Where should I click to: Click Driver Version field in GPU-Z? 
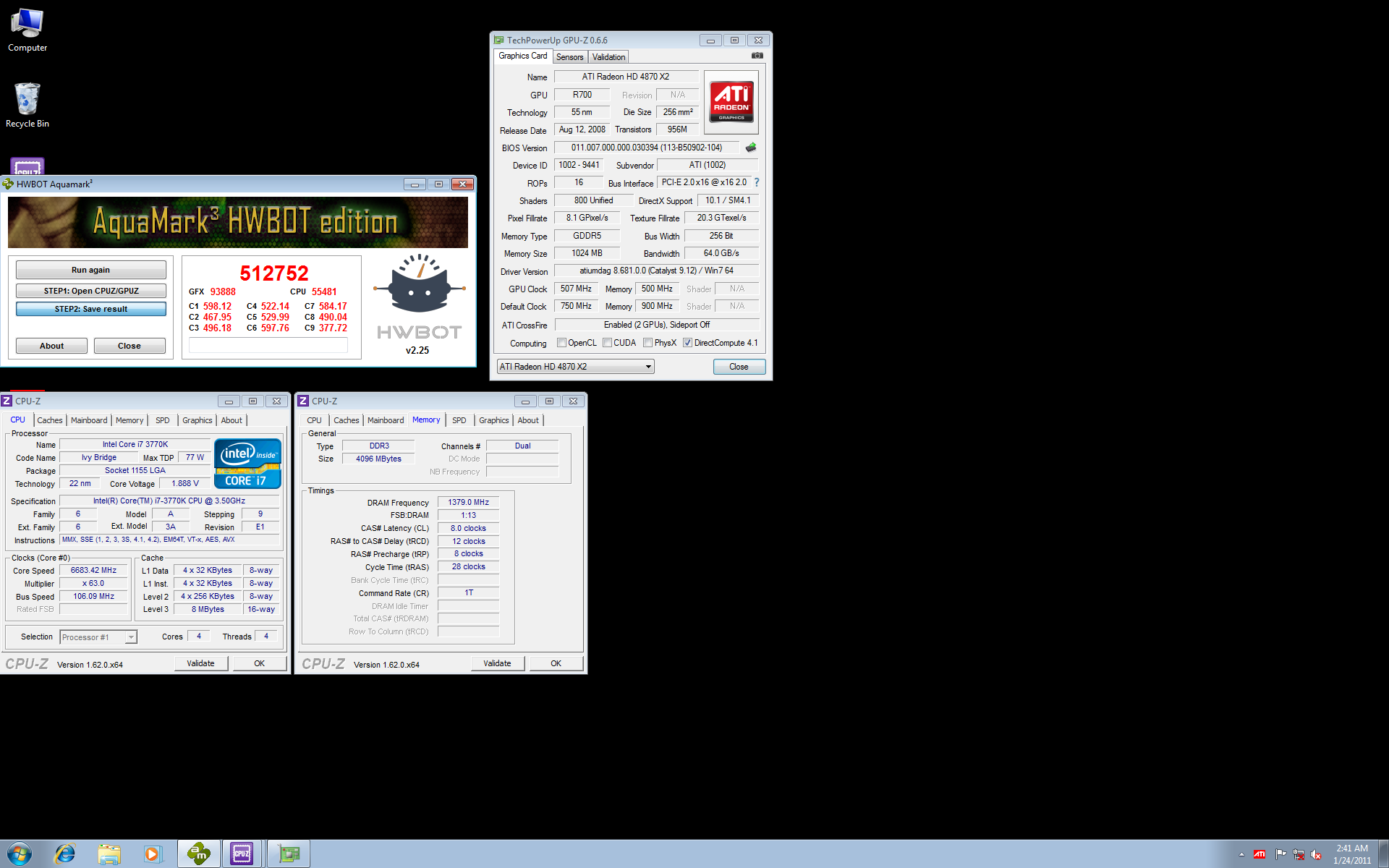[x=656, y=271]
